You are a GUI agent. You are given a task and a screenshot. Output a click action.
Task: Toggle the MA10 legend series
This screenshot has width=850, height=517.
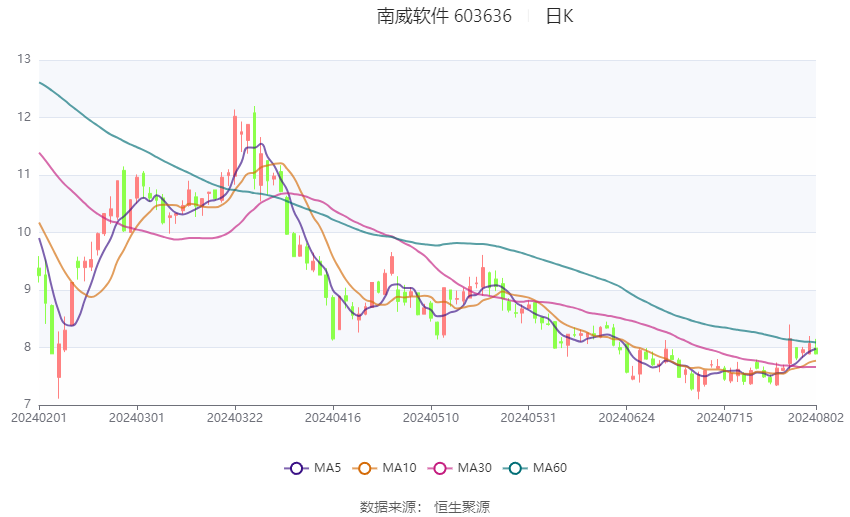click(x=384, y=468)
